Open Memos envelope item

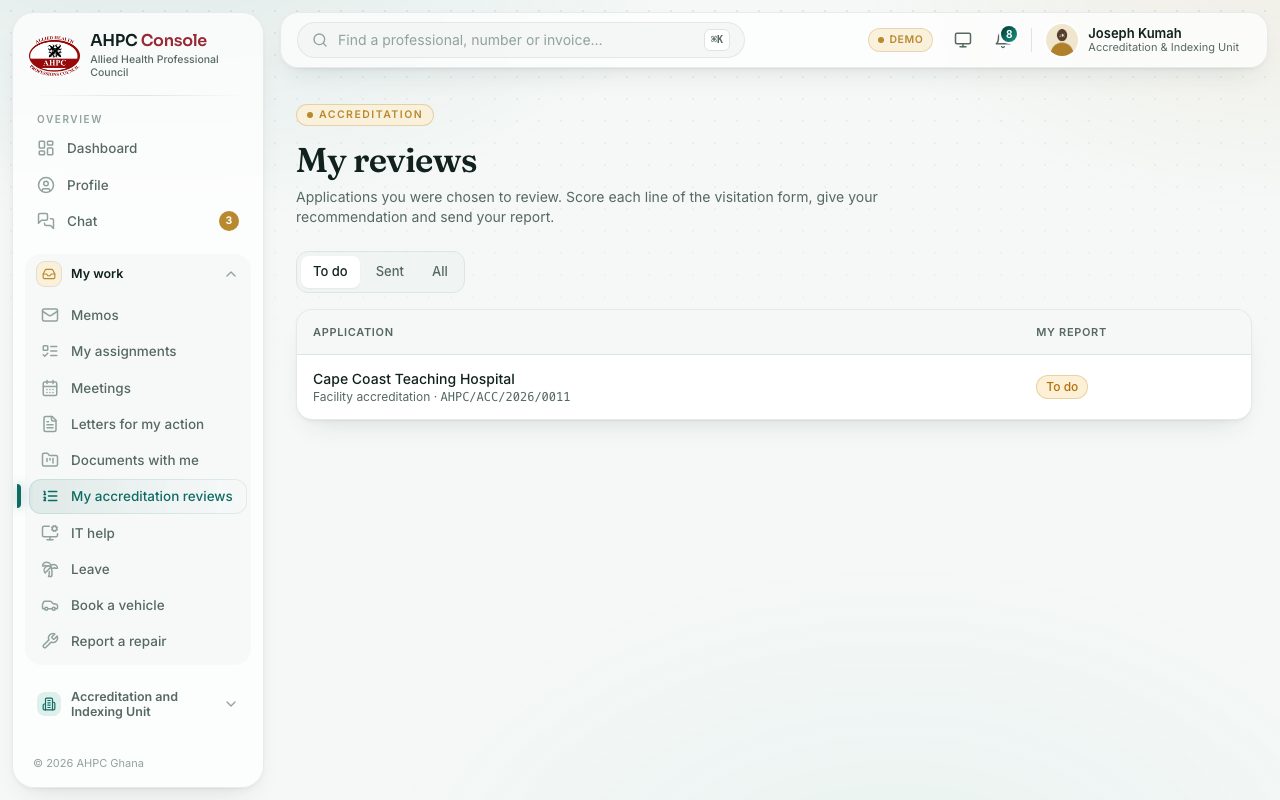[x=138, y=315]
